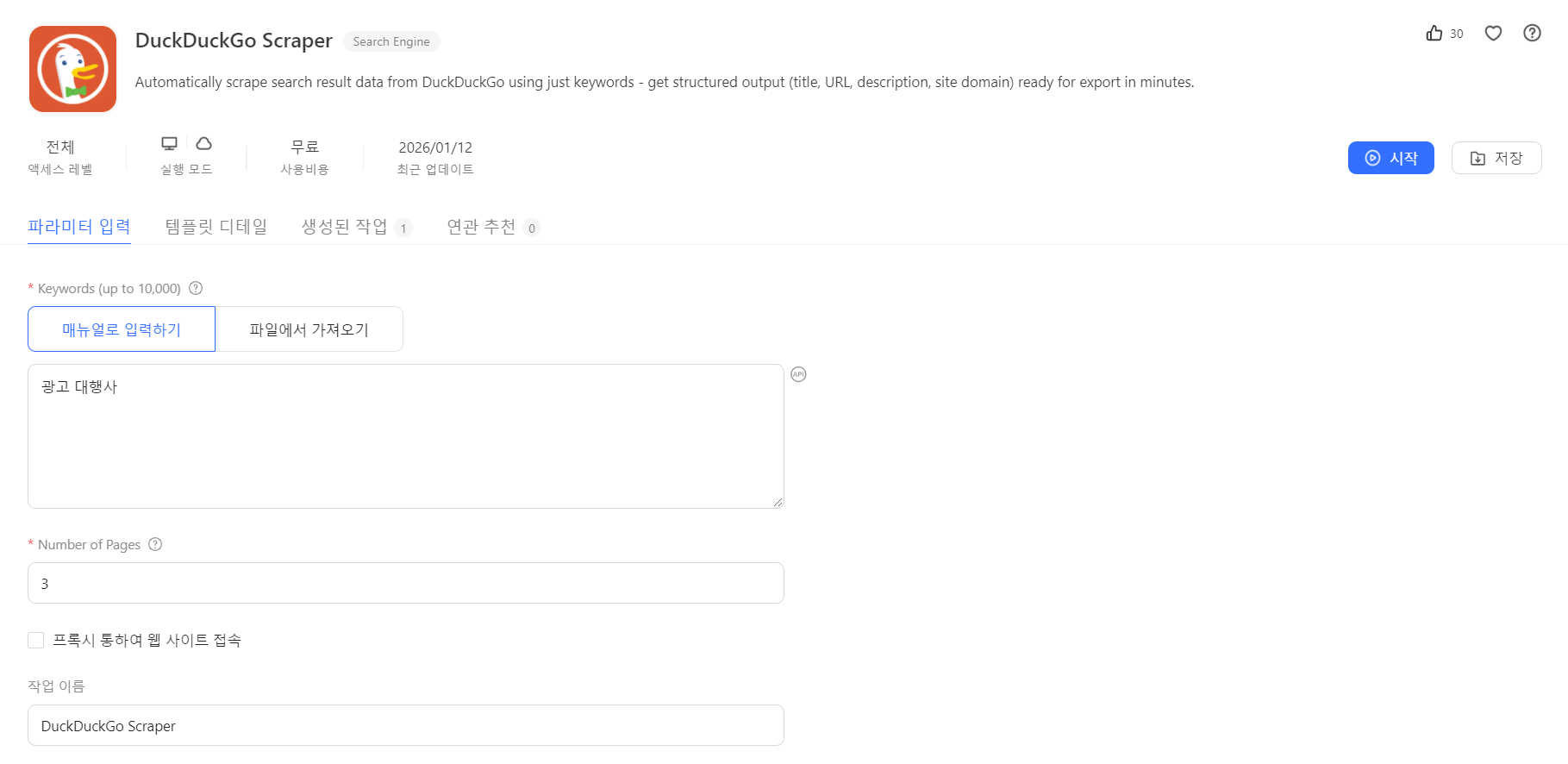Viewport: 1568px width, 764px height.
Task: Open the 생성된 작업 tab
Action: [345, 227]
